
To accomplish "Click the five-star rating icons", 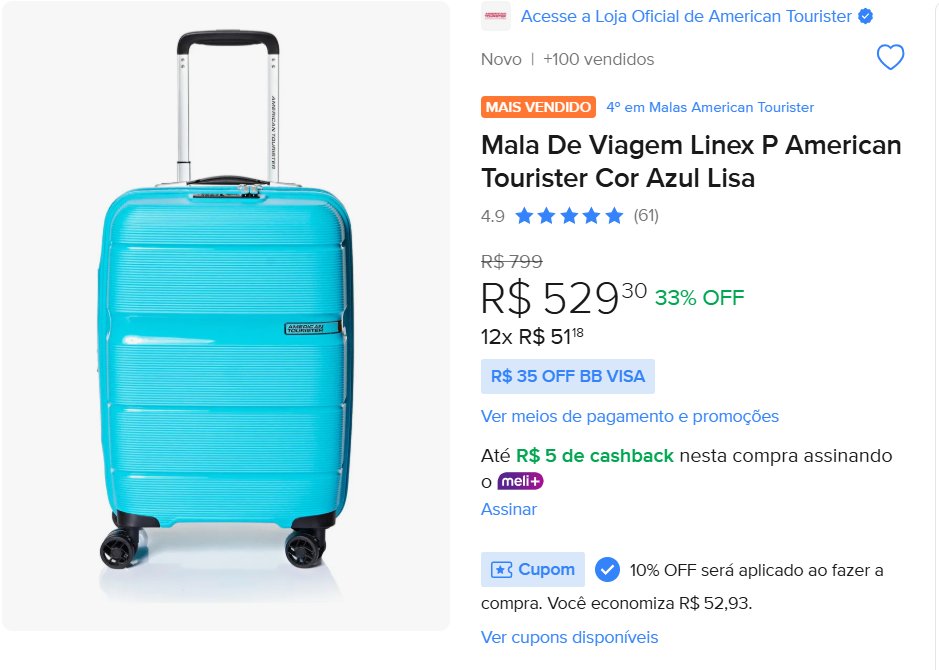I will [x=569, y=215].
